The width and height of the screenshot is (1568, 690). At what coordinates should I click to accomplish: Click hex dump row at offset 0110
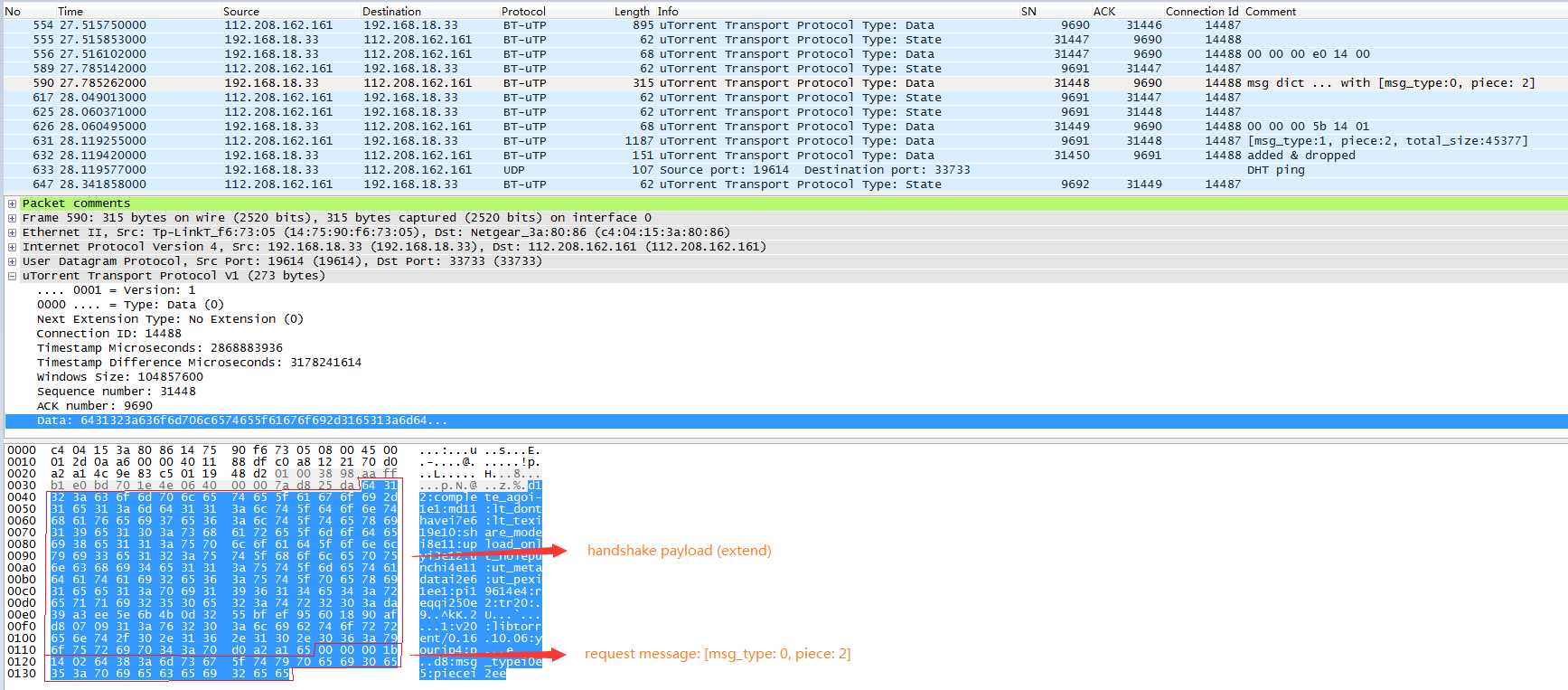click(274, 650)
